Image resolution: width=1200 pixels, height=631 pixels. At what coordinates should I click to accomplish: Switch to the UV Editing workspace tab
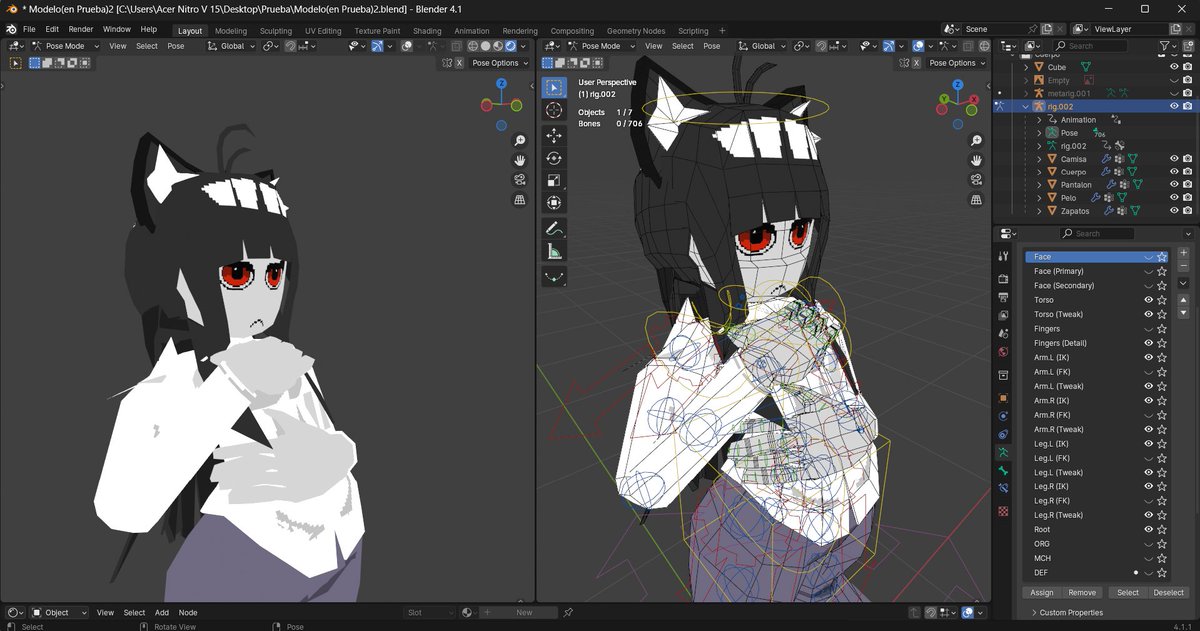pyautogui.click(x=323, y=31)
